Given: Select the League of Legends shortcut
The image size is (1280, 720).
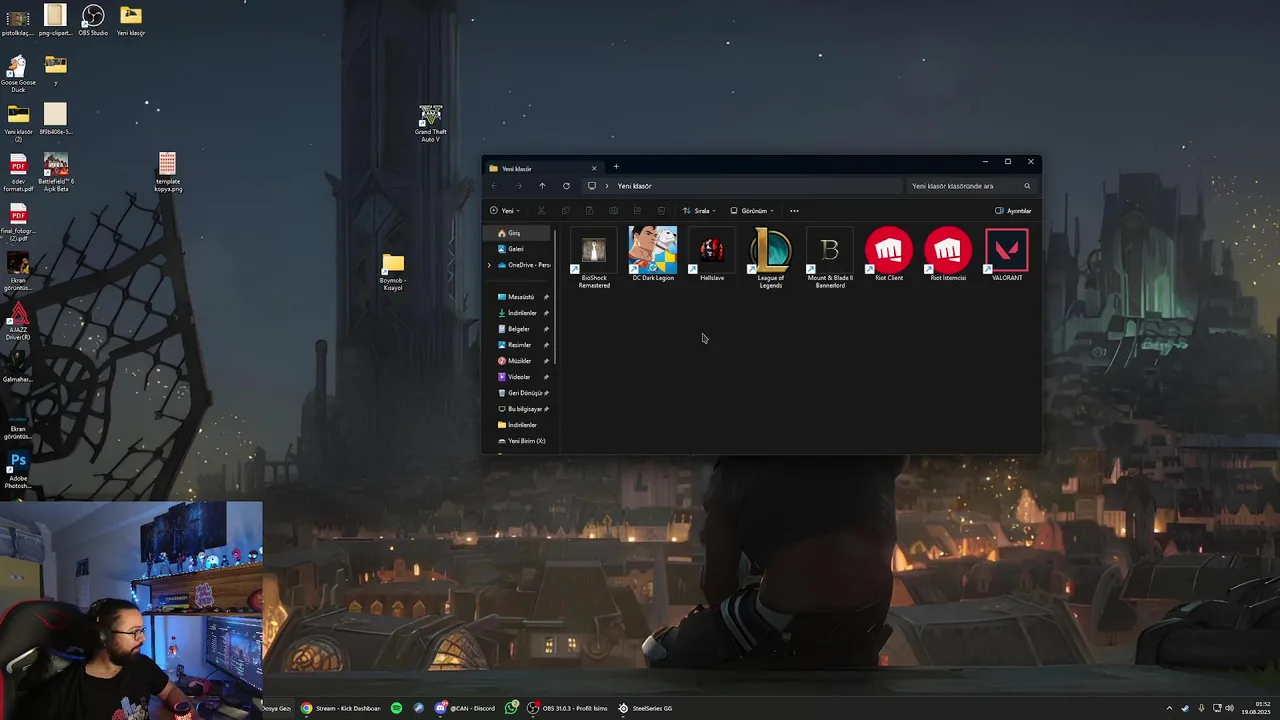Looking at the screenshot, I should pos(771,259).
